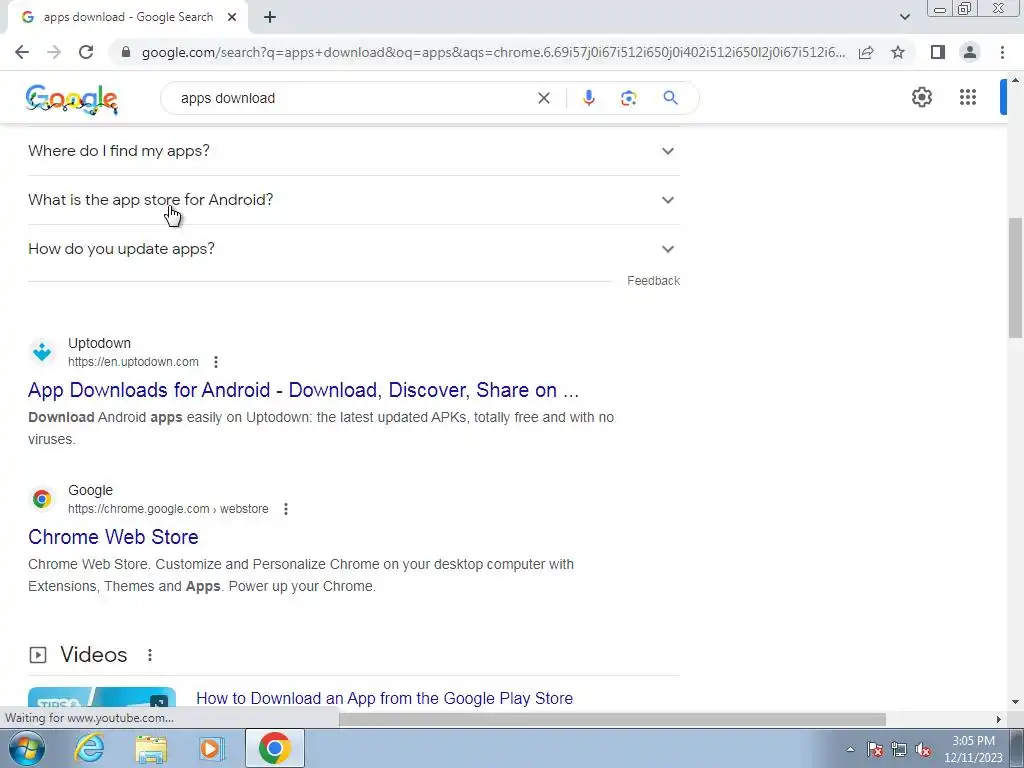Open the clock showing 3:05 PM

tap(973, 749)
